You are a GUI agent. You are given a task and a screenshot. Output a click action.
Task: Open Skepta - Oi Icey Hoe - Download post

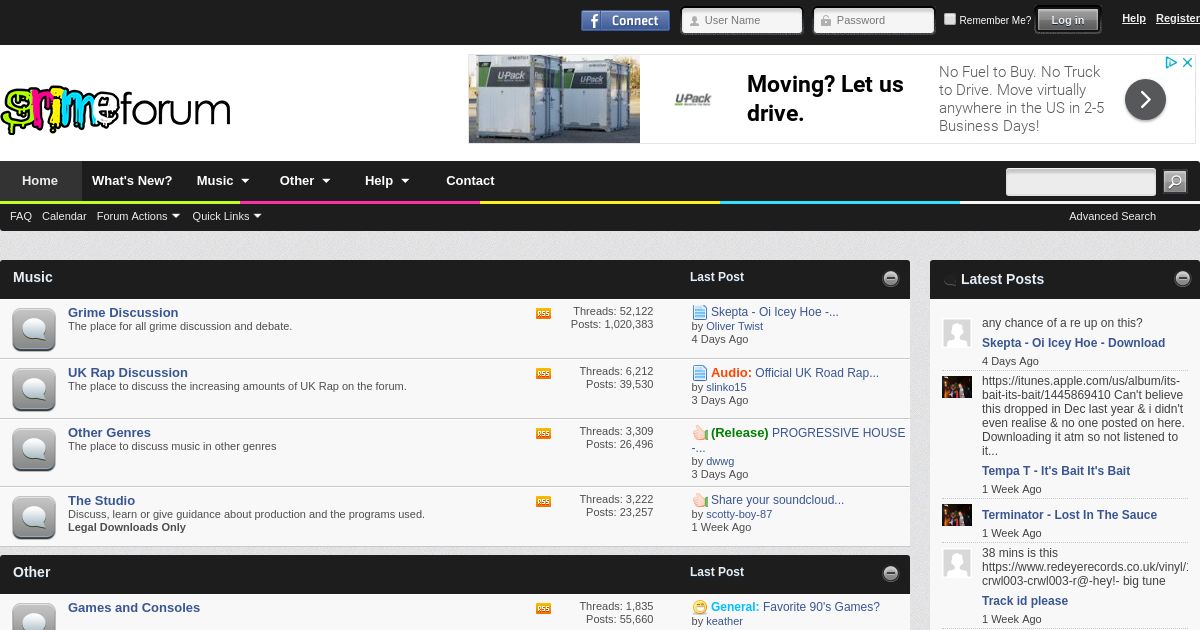(1073, 343)
